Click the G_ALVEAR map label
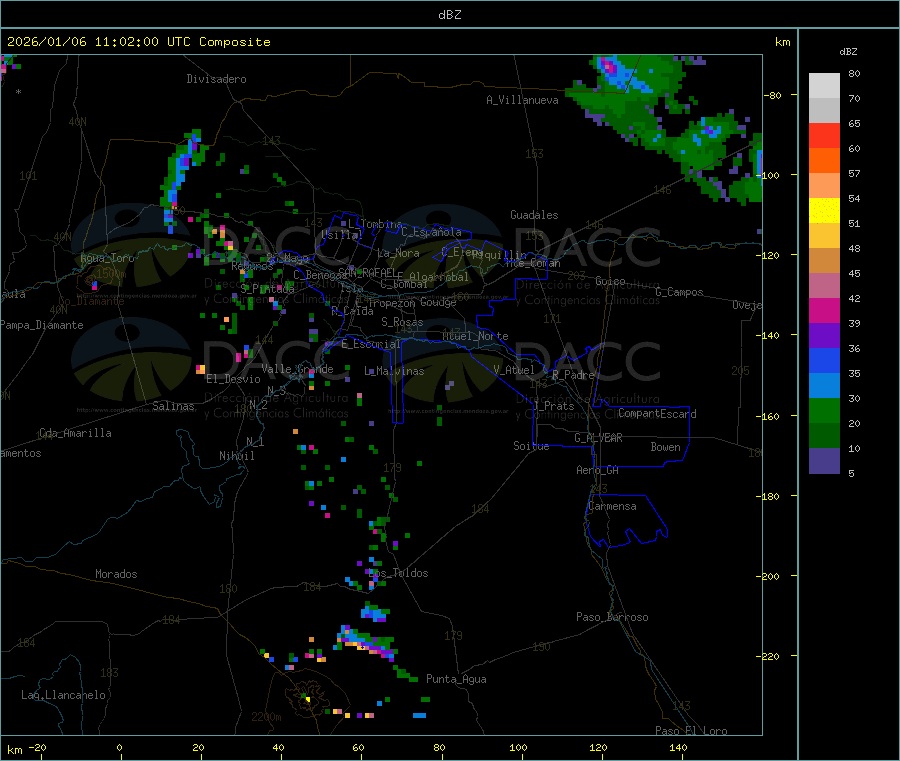This screenshot has height=761, width=900. (x=599, y=438)
